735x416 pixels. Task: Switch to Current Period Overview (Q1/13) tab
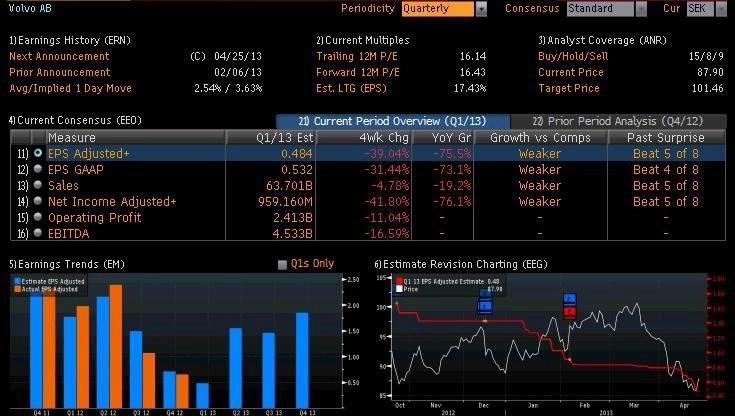pyautogui.click(x=393, y=121)
